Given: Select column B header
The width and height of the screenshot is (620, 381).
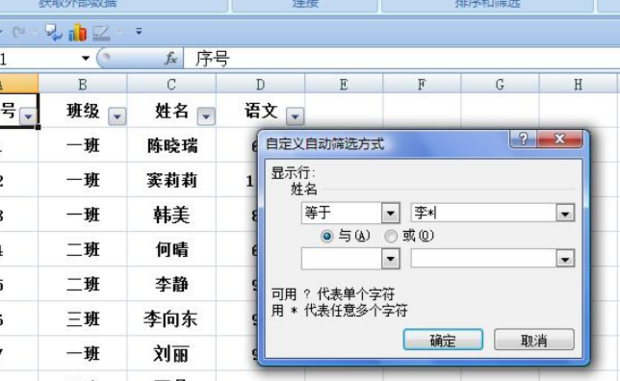Looking at the screenshot, I should coord(83,84).
